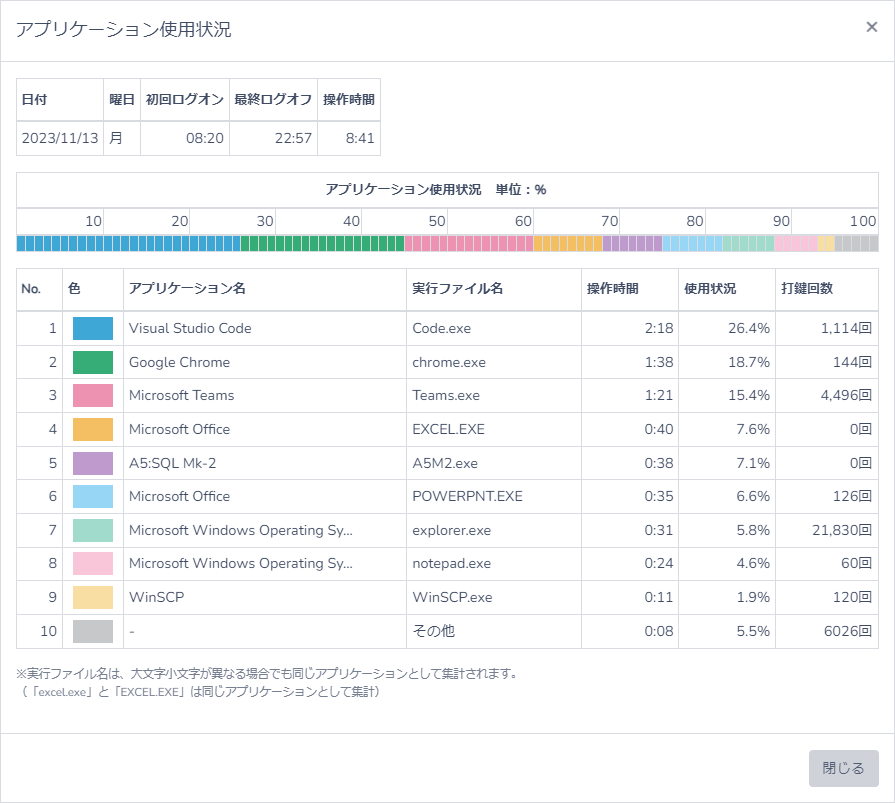Viewport: 895px width, 803px height.
Task: Click the blue segment of usage bar
Action: 128,244
